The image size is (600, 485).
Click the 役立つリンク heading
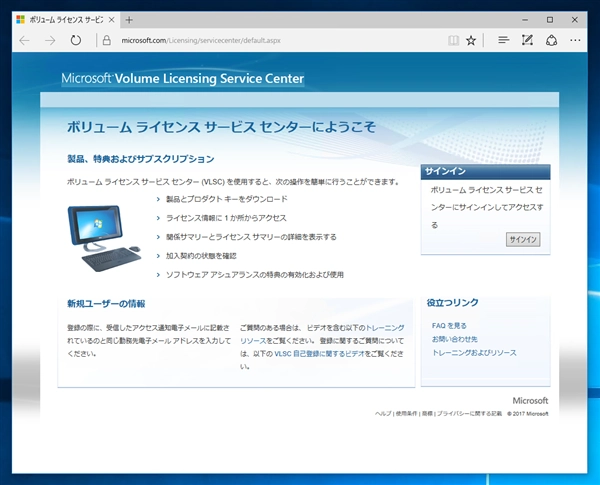tap(452, 303)
